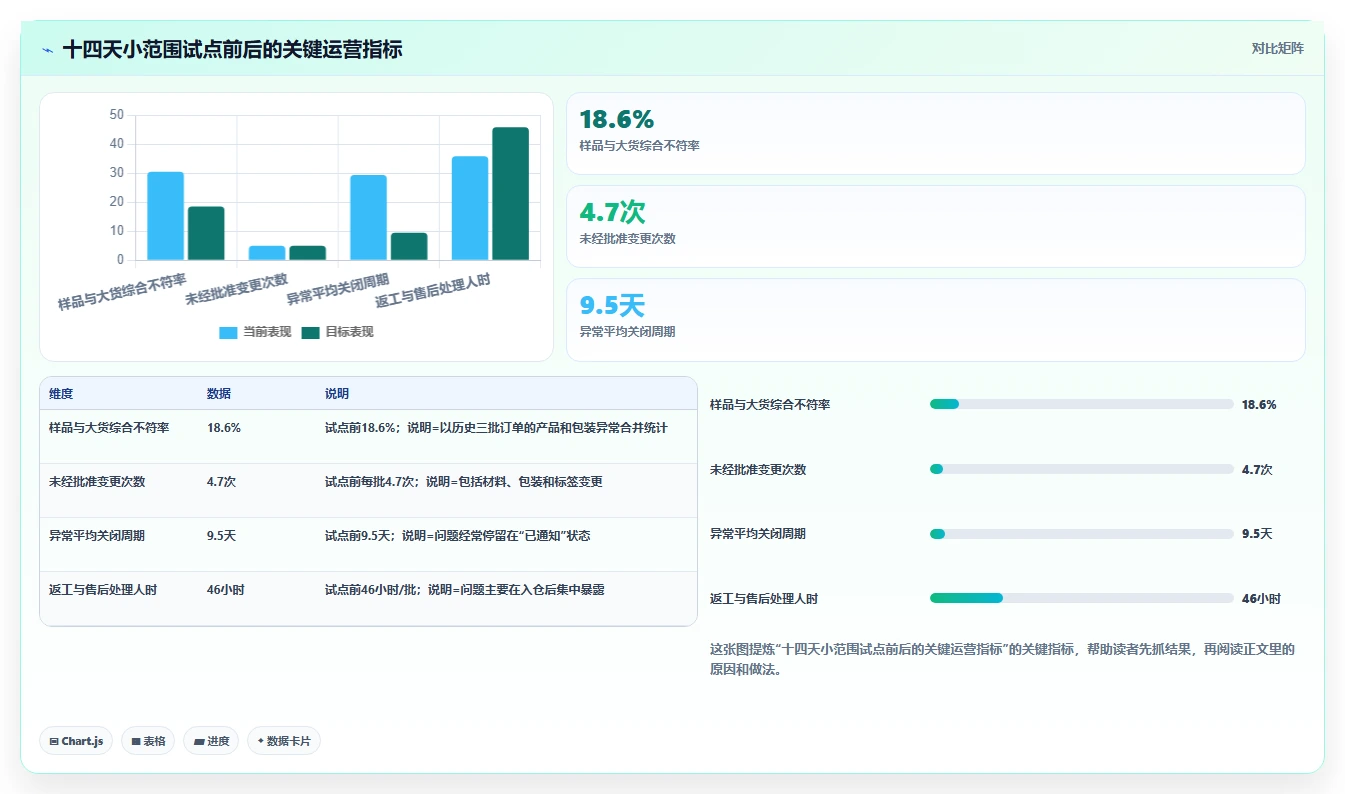Click the 目标表现 bar for 异常平均关闭周期
The image size is (1345, 794).
pos(409,246)
